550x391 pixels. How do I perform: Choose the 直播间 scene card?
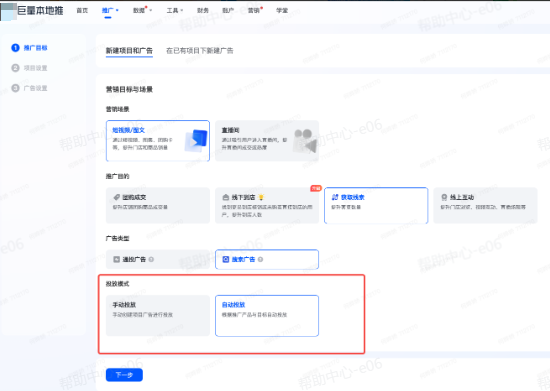267,141
